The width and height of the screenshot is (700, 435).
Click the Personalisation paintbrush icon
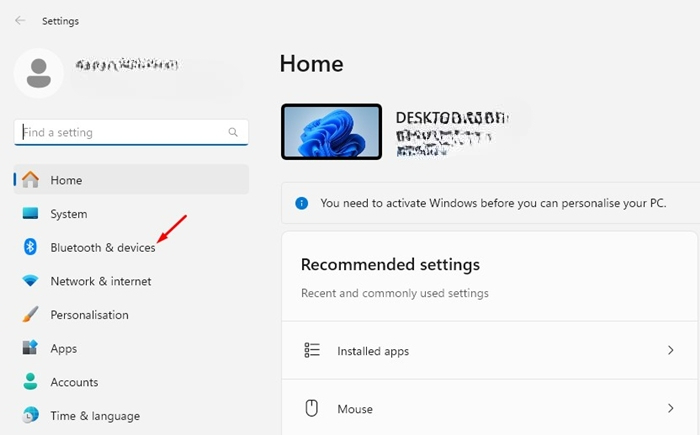30,314
